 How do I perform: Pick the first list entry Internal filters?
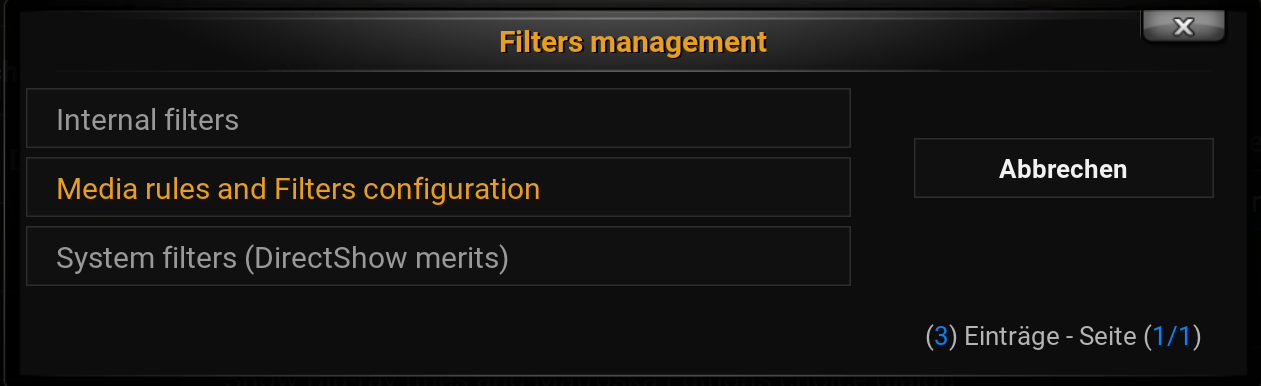click(438, 119)
